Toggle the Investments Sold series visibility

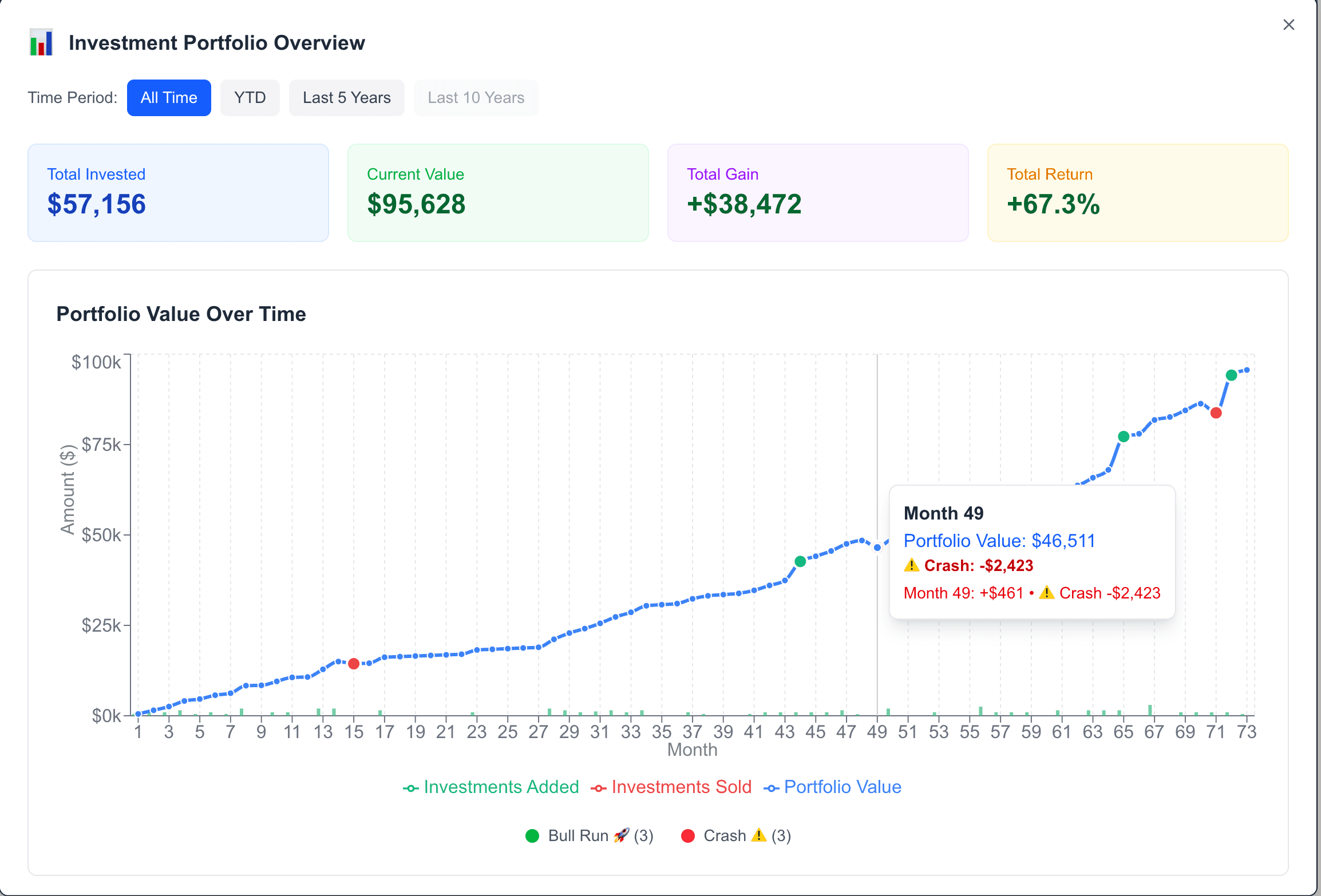point(681,787)
